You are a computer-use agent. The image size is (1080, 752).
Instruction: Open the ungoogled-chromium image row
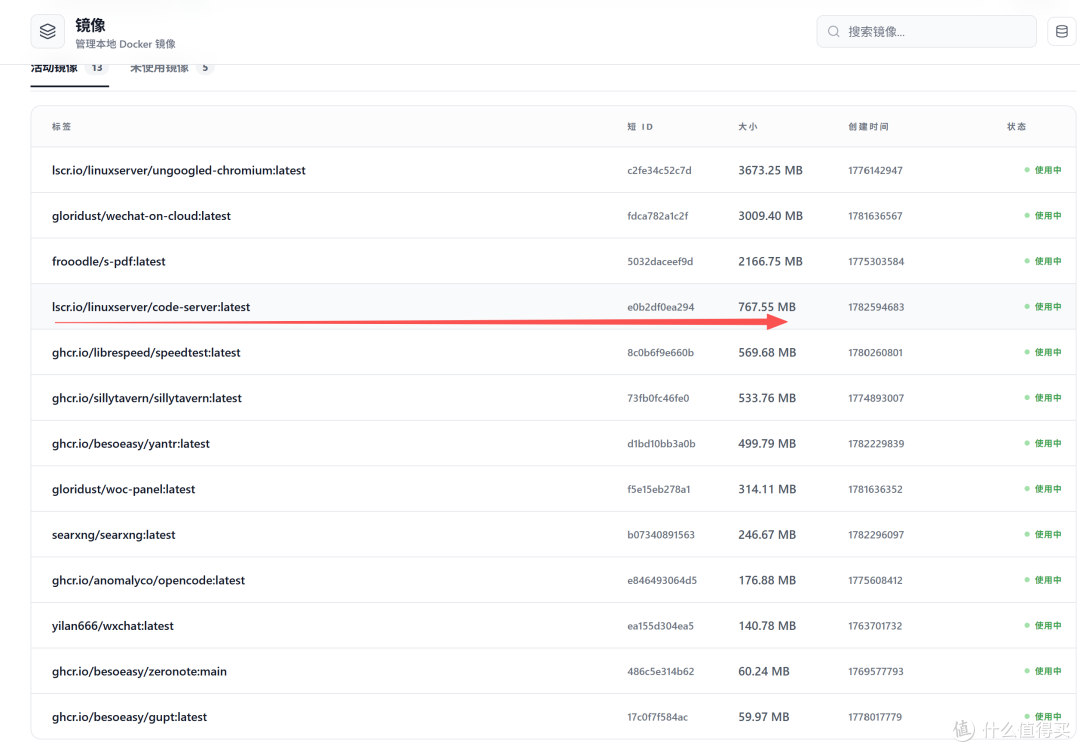[553, 170]
